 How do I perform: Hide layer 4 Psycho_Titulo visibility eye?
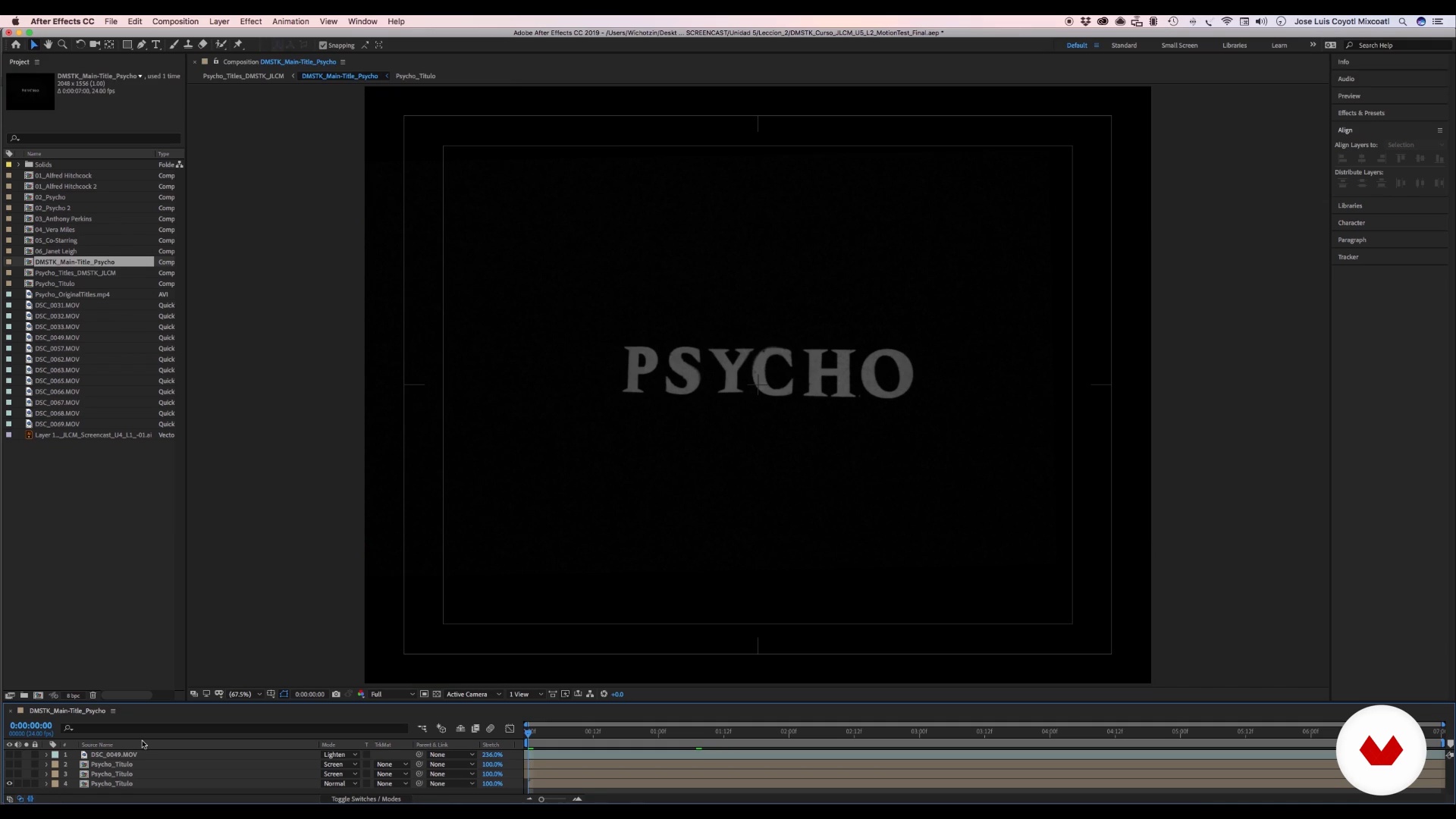click(10, 783)
